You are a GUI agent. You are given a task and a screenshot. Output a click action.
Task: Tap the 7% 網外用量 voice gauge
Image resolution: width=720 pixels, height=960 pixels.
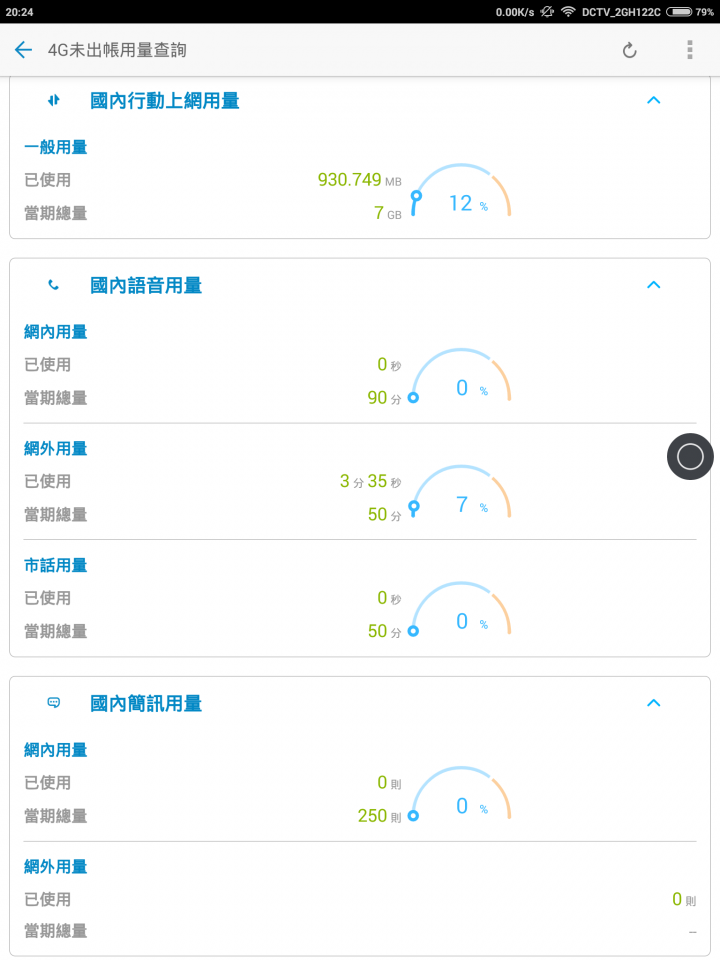point(461,492)
